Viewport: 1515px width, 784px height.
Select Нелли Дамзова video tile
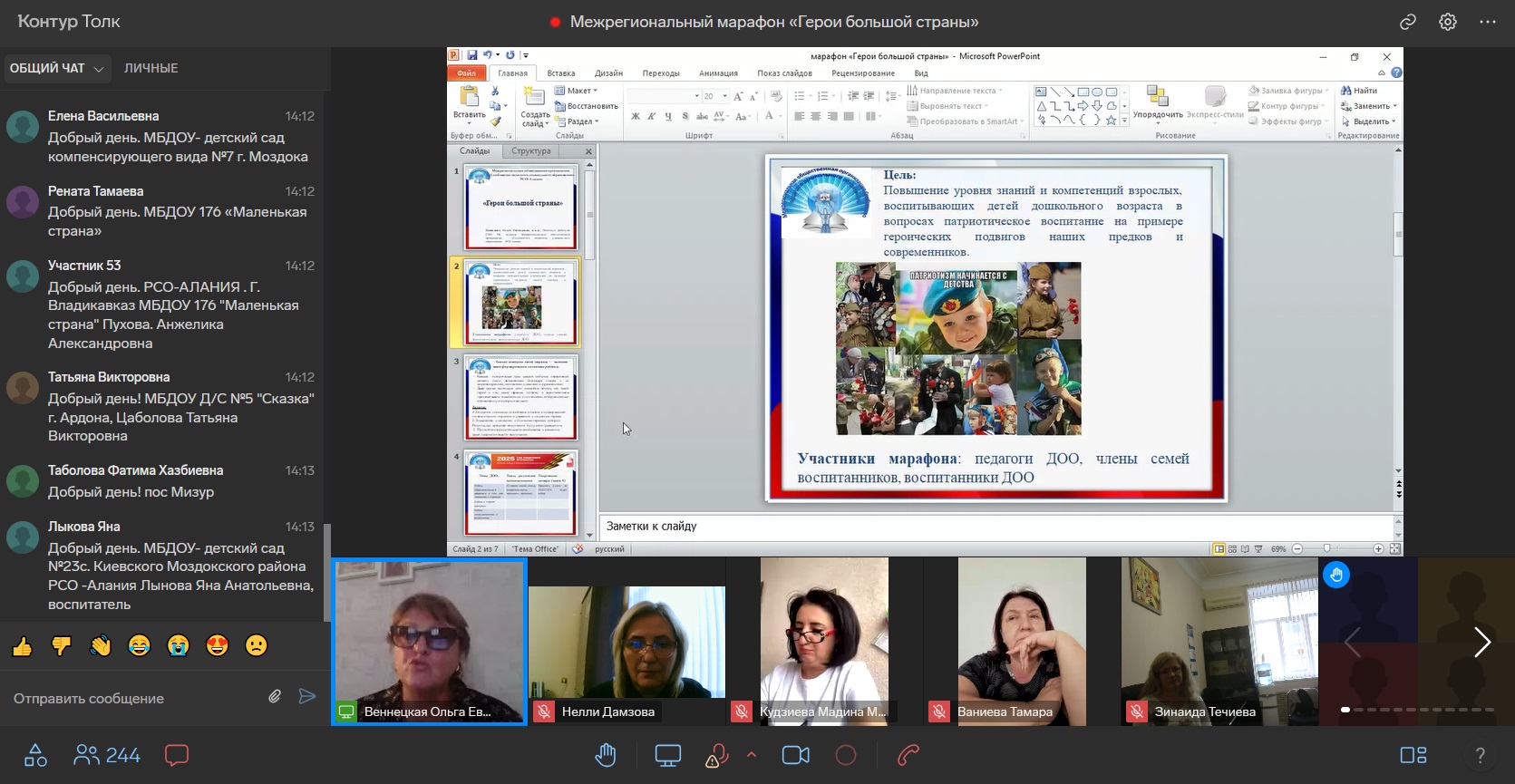626,642
